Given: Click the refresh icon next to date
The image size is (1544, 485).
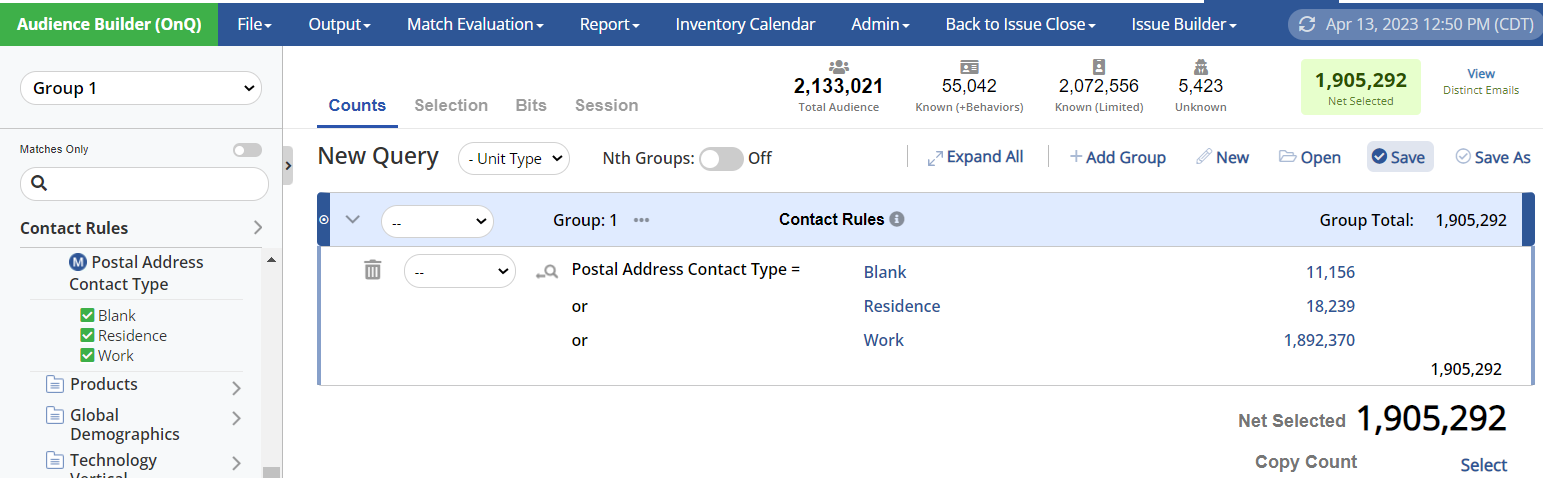Looking at the screenshot, I should tap(1306, 25).
